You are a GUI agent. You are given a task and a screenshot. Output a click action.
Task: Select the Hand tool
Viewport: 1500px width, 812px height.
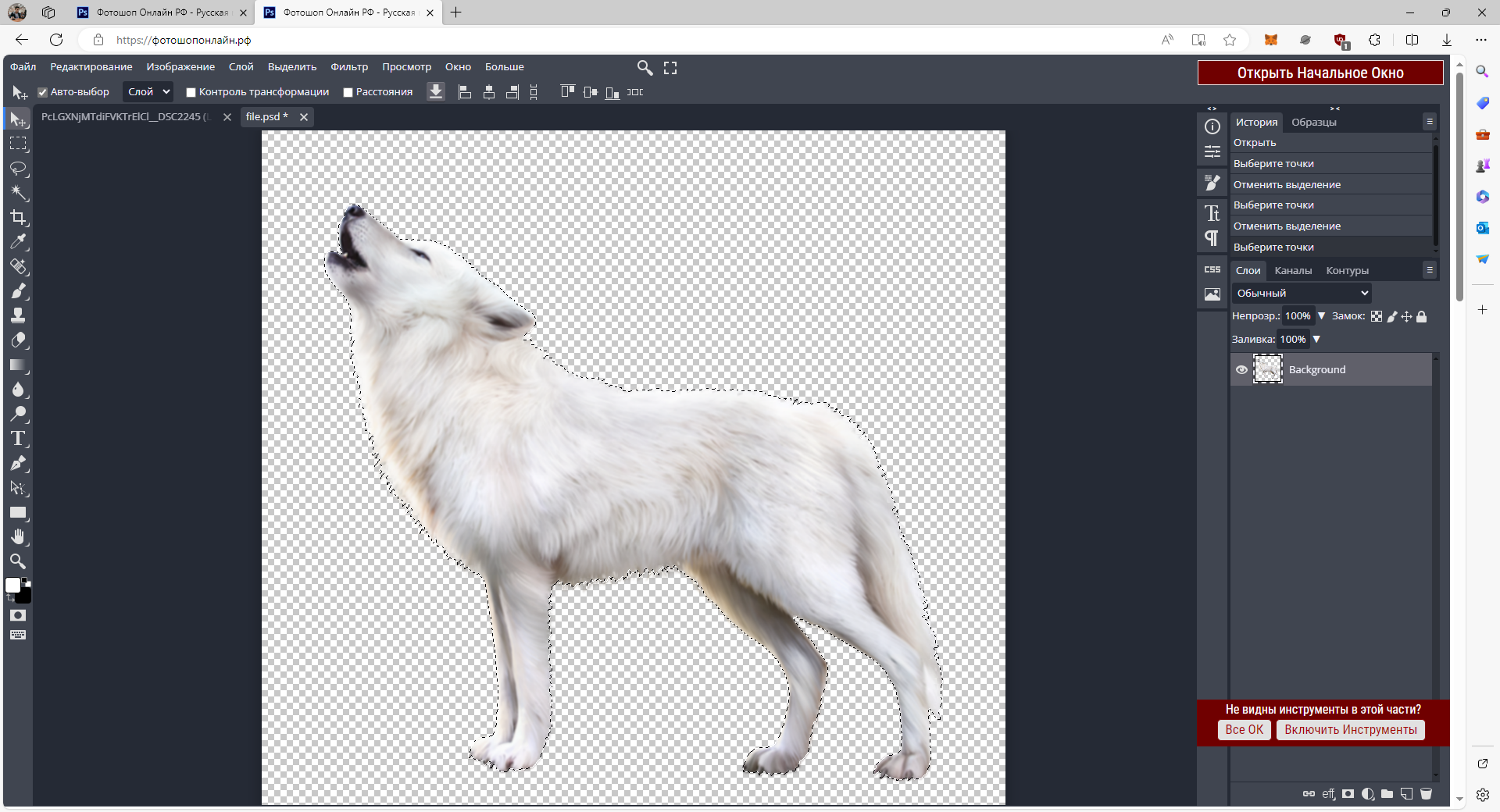tap(19, 537)
